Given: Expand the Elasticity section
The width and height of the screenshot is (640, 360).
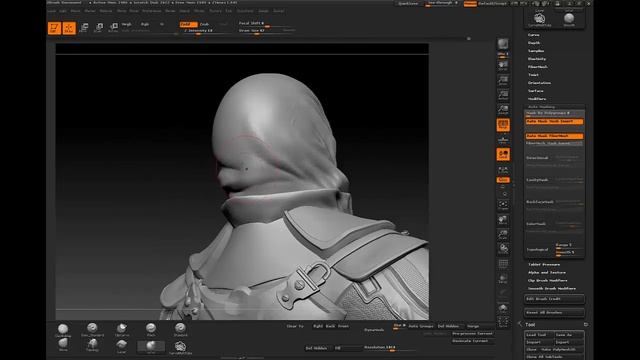Looking at the screenshot, I should [537, 59].
